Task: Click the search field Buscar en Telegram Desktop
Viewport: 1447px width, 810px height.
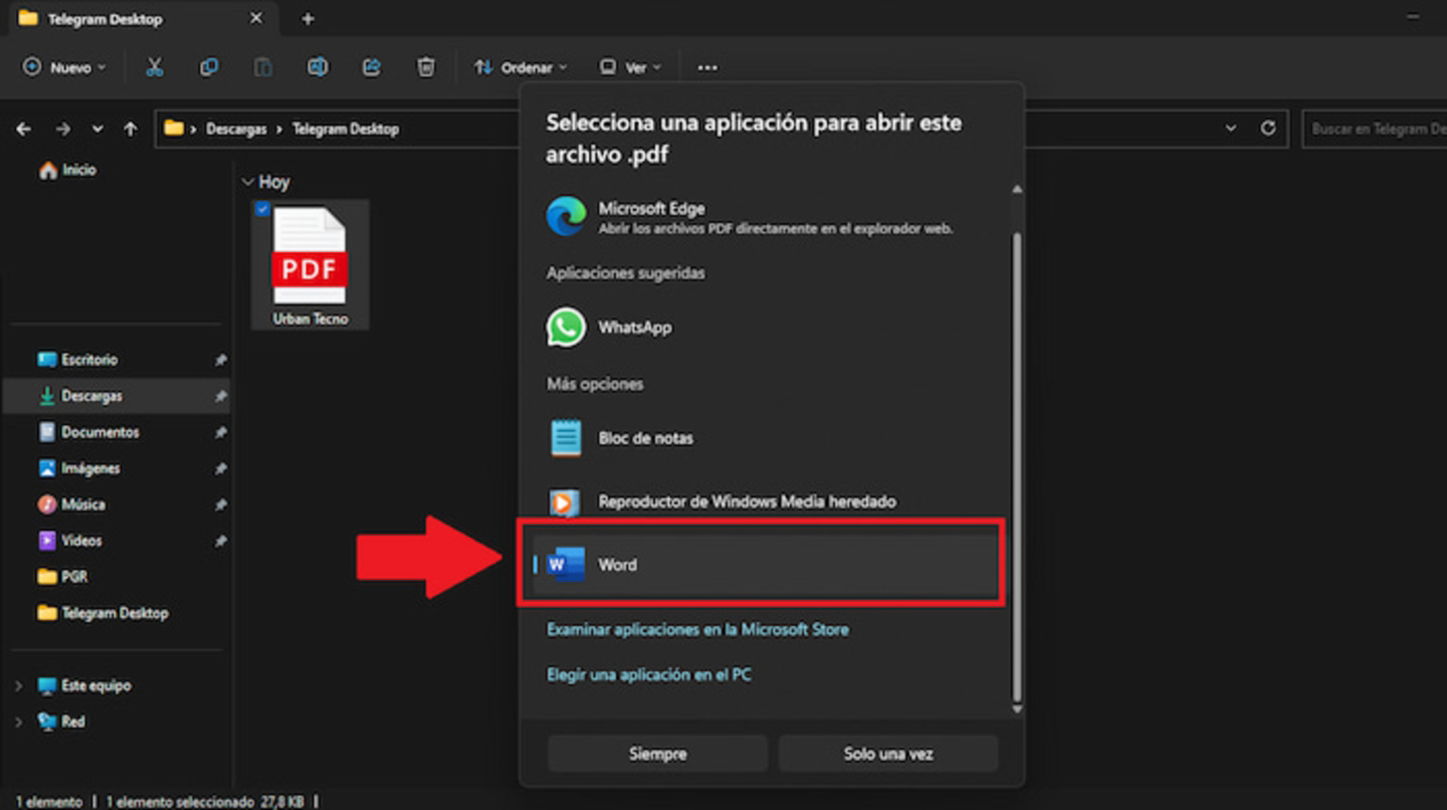Action: pyautogui.click(x=1374, y=129)
